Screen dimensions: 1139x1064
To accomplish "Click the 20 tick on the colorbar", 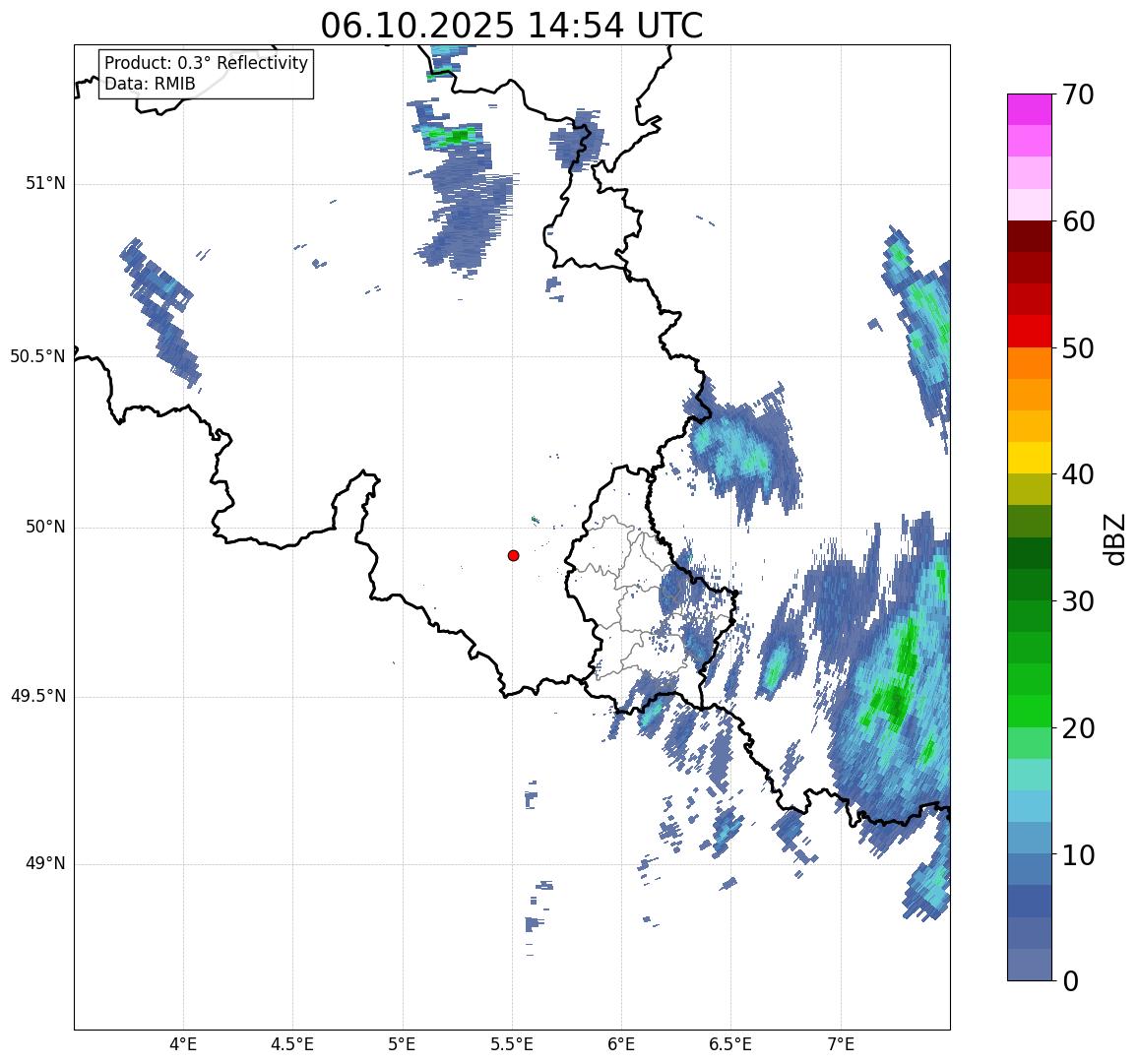I will tap(1078, 728).
